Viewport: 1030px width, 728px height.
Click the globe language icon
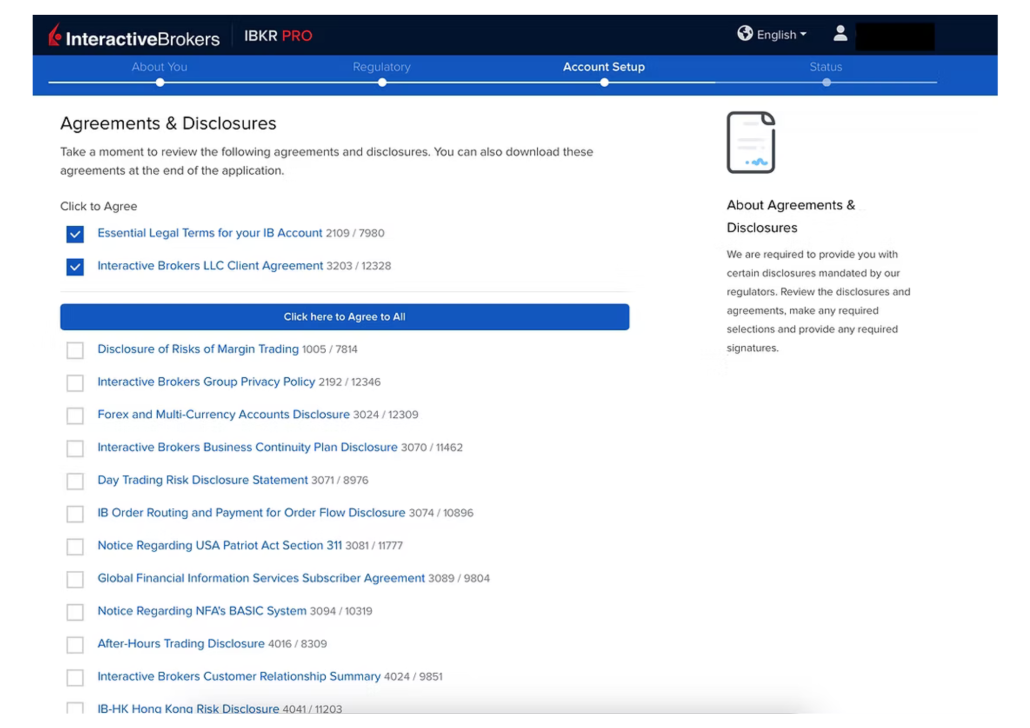745,34
